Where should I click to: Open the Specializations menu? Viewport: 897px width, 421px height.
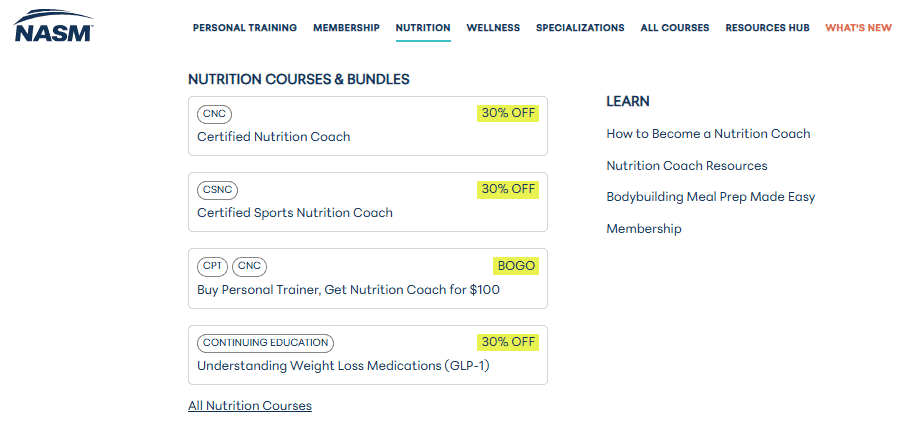tap(580, 27)
